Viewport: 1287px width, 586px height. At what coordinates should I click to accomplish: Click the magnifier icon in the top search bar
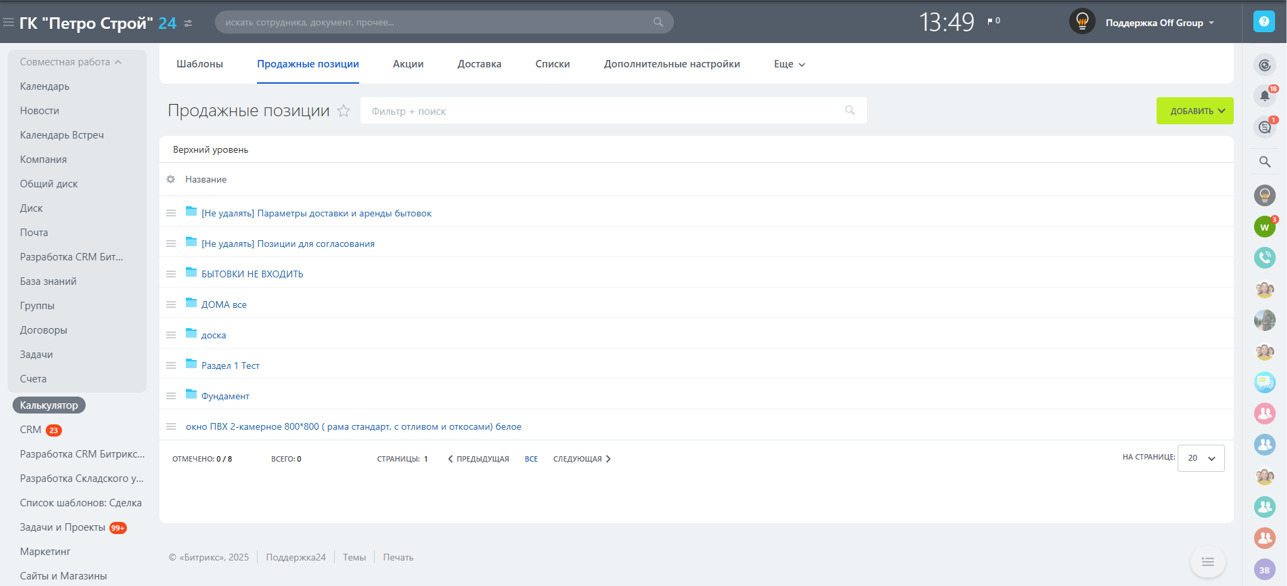(658, 22)
